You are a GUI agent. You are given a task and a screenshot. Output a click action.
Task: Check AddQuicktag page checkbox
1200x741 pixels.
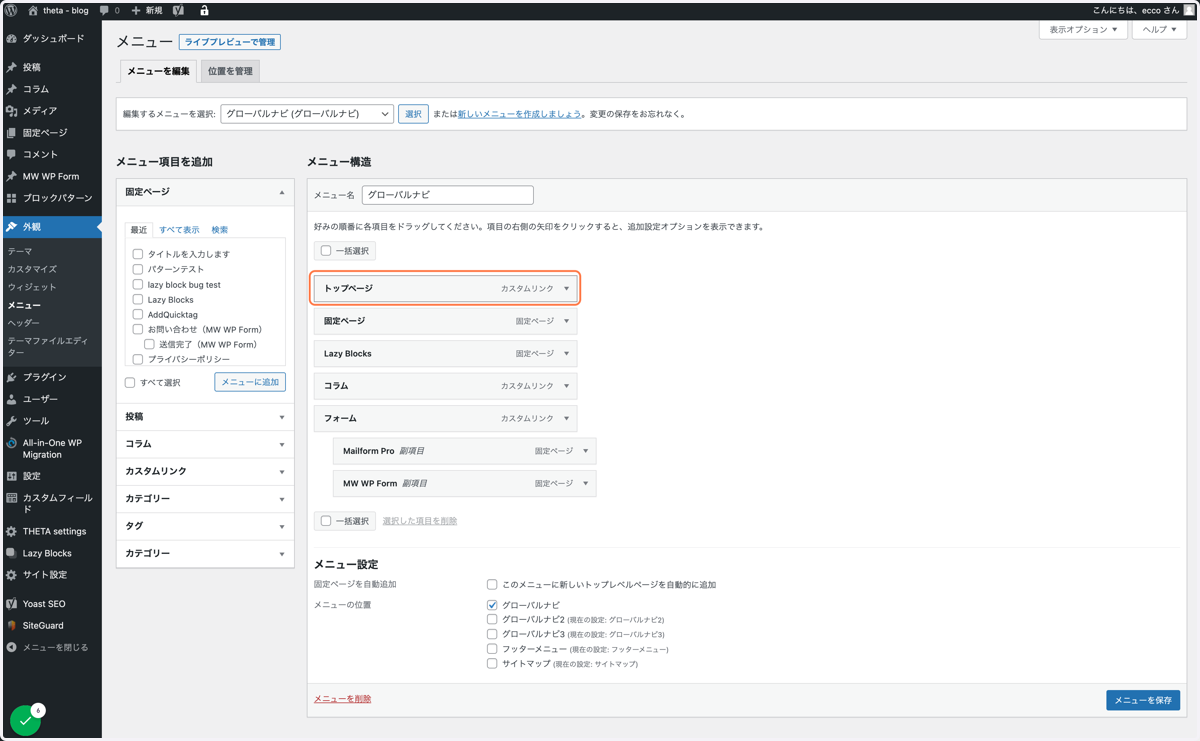(x=138, y=314)
